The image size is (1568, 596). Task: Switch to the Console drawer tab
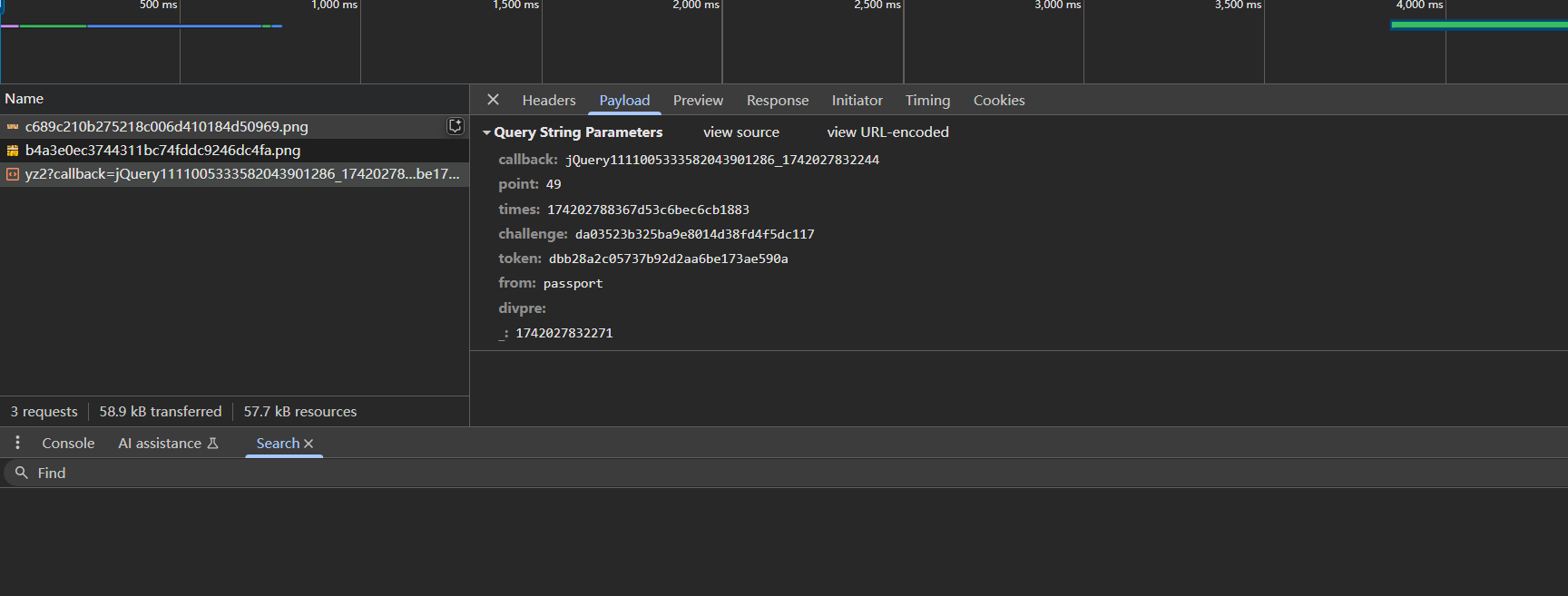click(x=68, y=444)
